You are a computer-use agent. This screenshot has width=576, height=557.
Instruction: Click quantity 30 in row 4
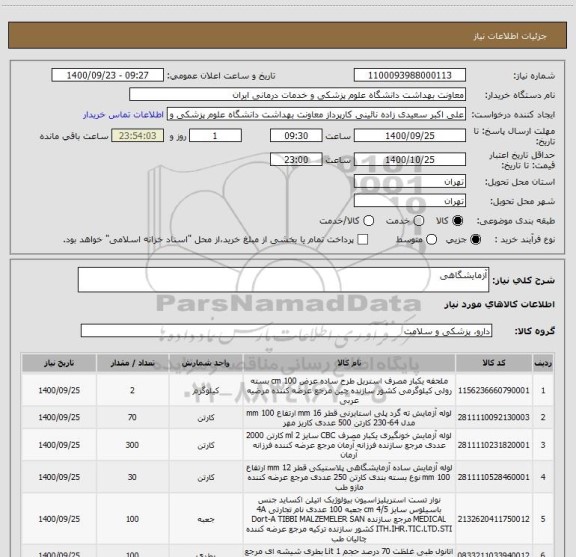[x=132, y=477]
